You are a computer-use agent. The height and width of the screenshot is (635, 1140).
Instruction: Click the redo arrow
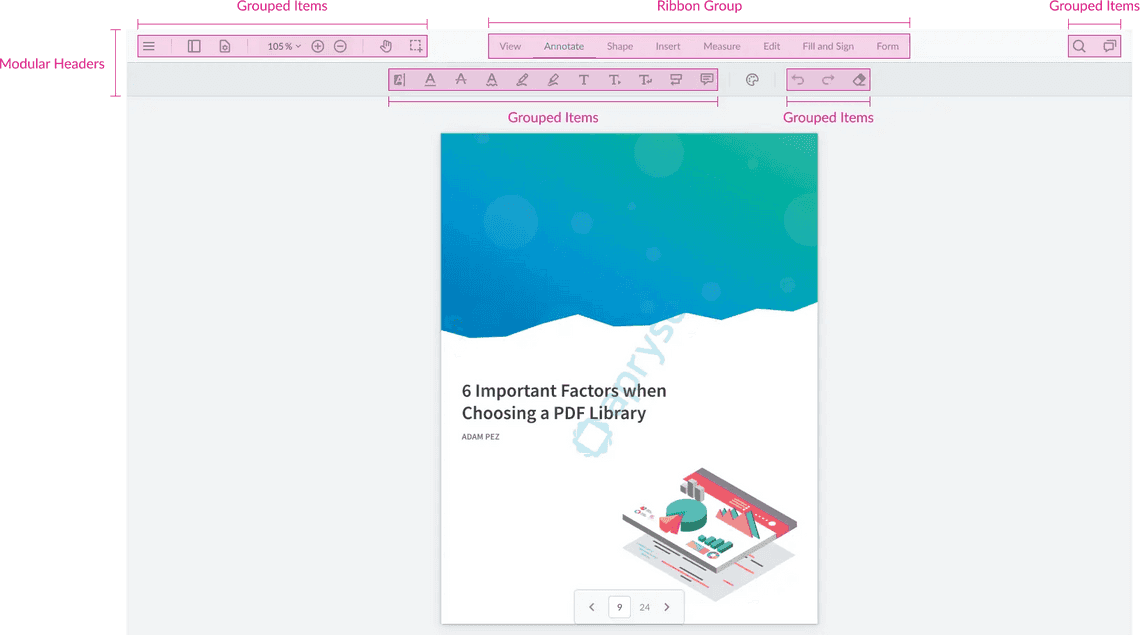[x=828, y=80]
